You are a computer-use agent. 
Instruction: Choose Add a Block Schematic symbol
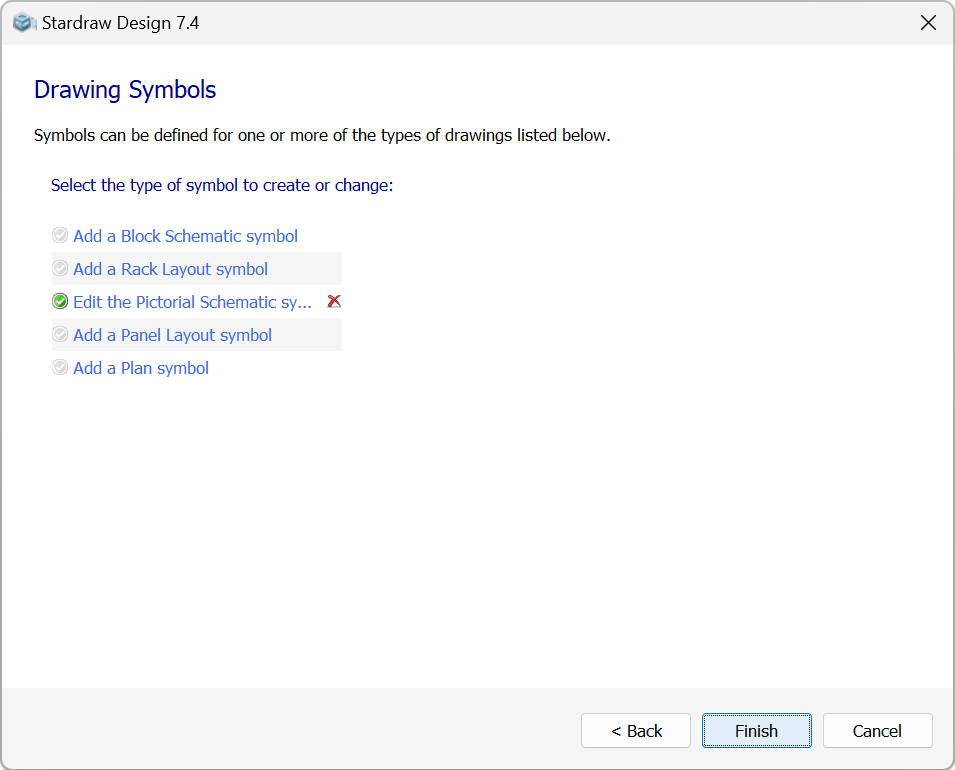(x=185, y=236)
